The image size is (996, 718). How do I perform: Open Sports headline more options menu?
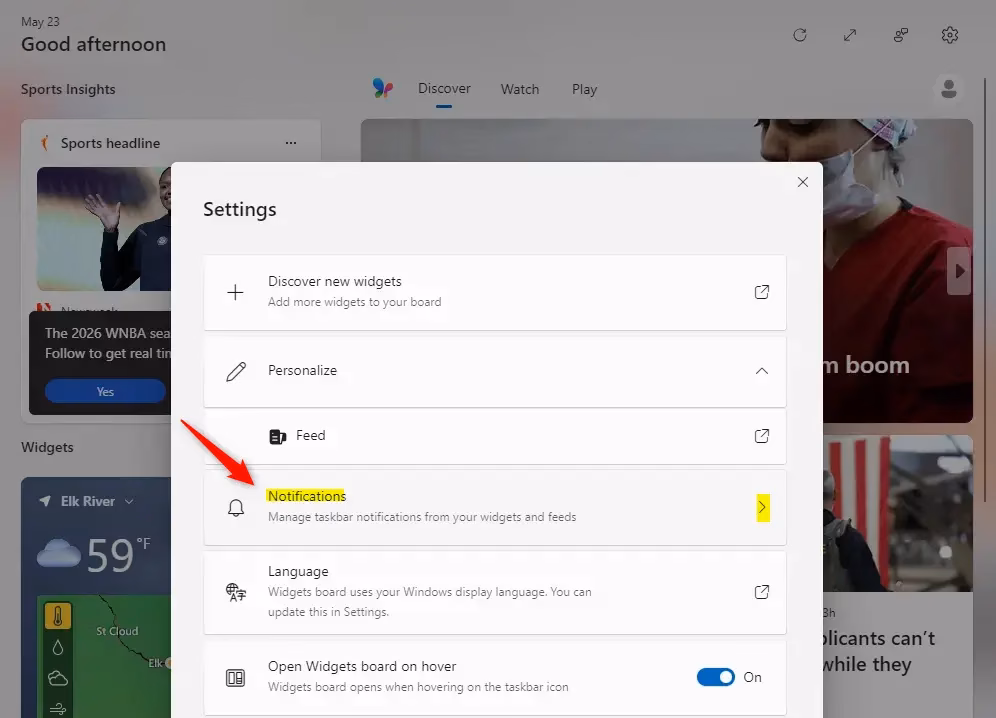point(291,143)
